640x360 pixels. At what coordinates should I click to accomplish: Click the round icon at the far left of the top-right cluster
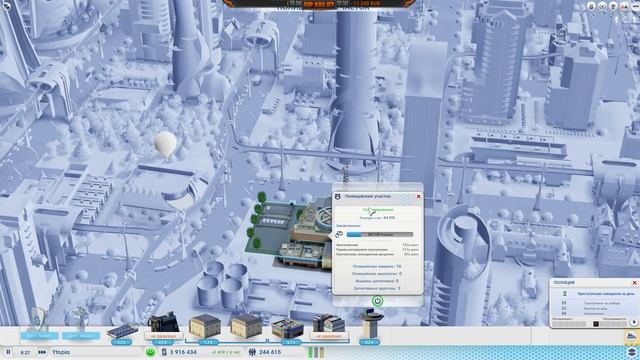pos(591,6)
